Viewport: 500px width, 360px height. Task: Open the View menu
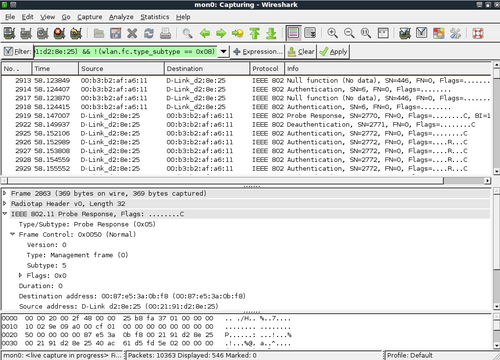tap(48, 17)
